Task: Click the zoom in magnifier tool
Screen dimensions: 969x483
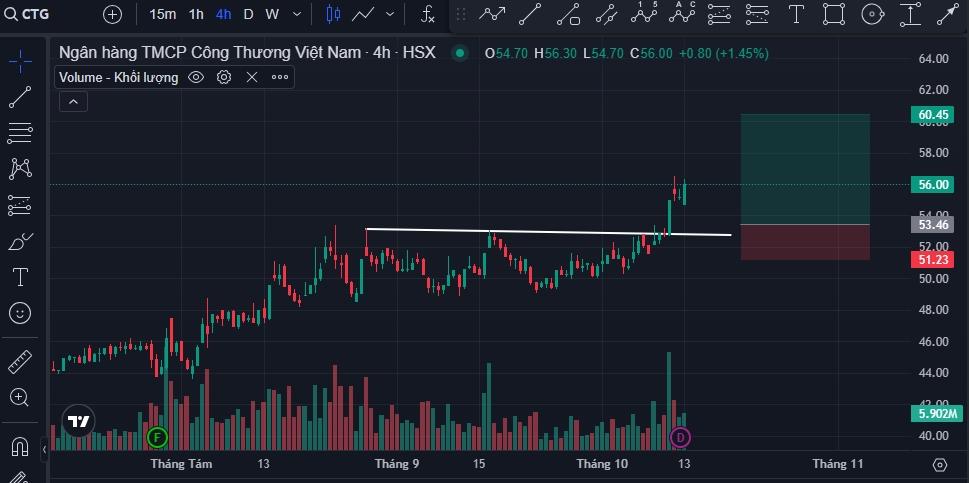Action: click(20, 397)
